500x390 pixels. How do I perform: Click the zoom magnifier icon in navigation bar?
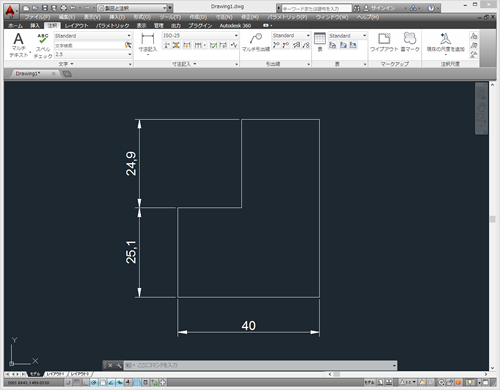pyautogui.click(x=481, y=118)
